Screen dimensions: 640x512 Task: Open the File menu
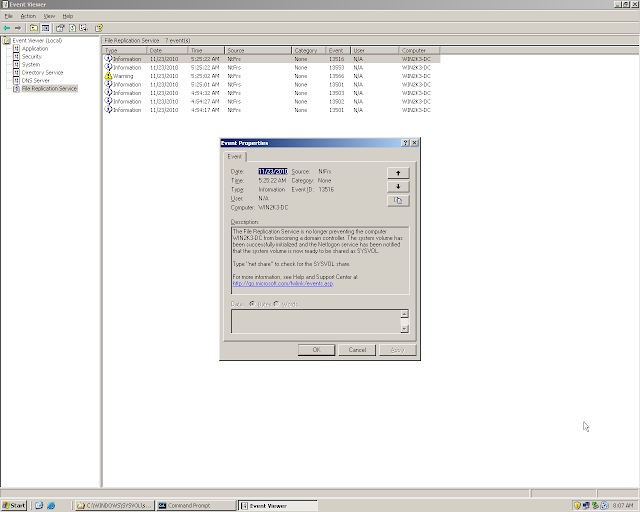tap(9, 16)
